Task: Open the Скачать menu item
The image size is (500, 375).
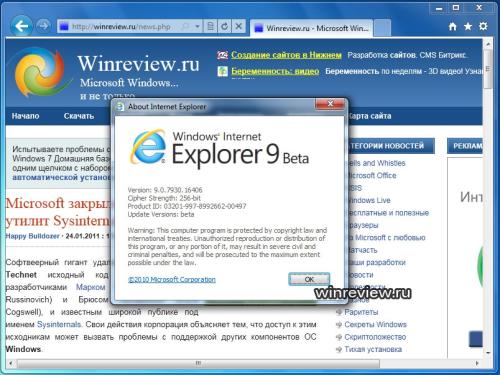Action: tap(79, 116)
